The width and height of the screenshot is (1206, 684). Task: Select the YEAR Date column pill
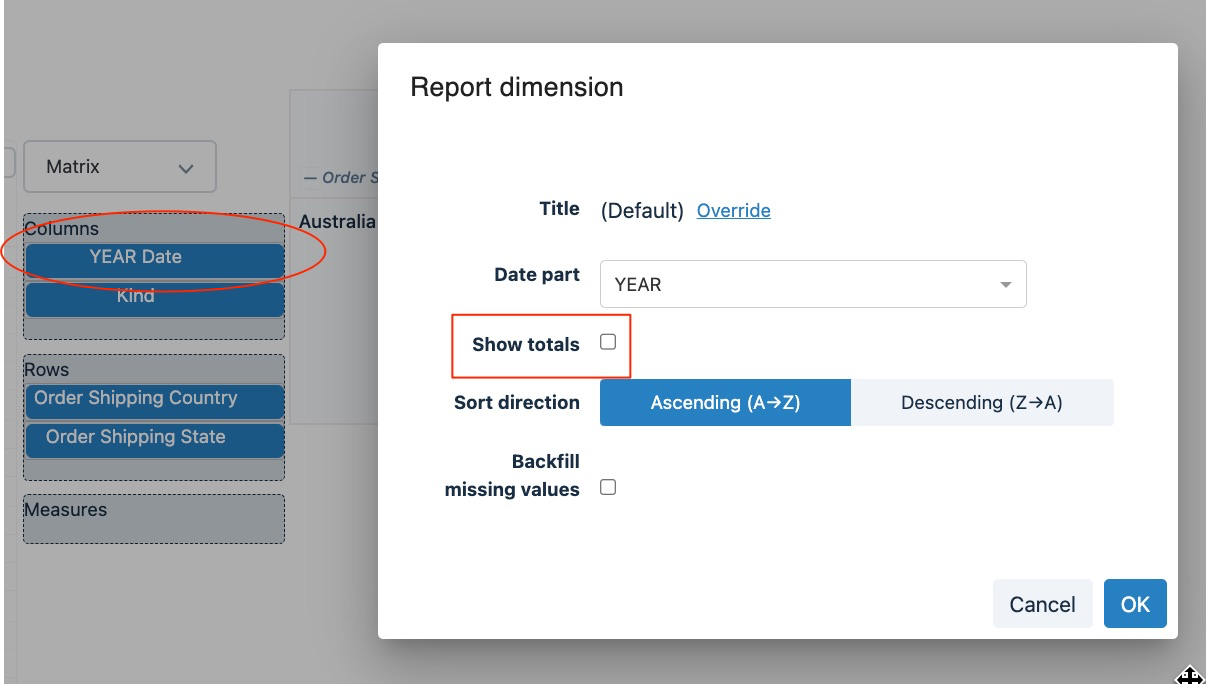click(x=154, y=257)
